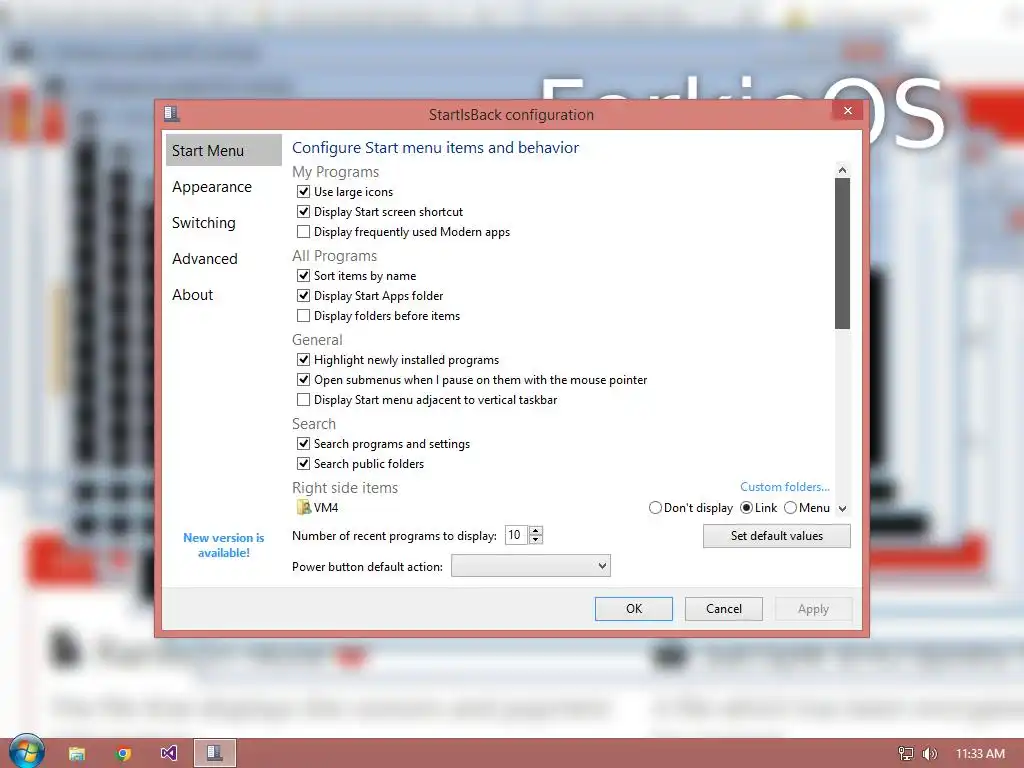The image size is (1024, 768).
Task: Select StartIsBack taskbar button
Action: point(214,753)
